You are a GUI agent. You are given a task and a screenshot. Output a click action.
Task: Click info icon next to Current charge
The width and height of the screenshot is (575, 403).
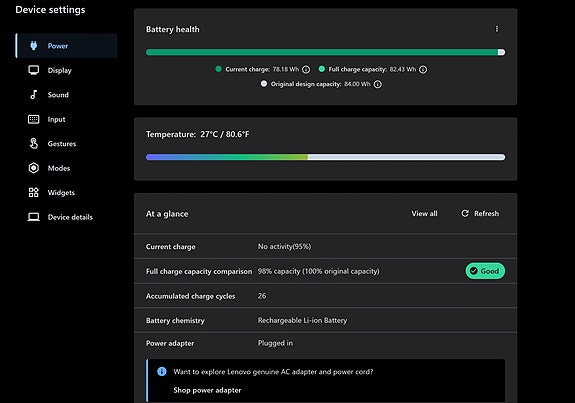306,69
